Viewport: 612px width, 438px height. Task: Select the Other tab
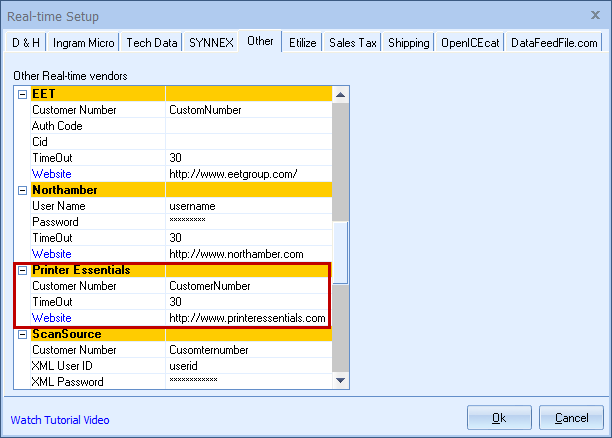260,41
